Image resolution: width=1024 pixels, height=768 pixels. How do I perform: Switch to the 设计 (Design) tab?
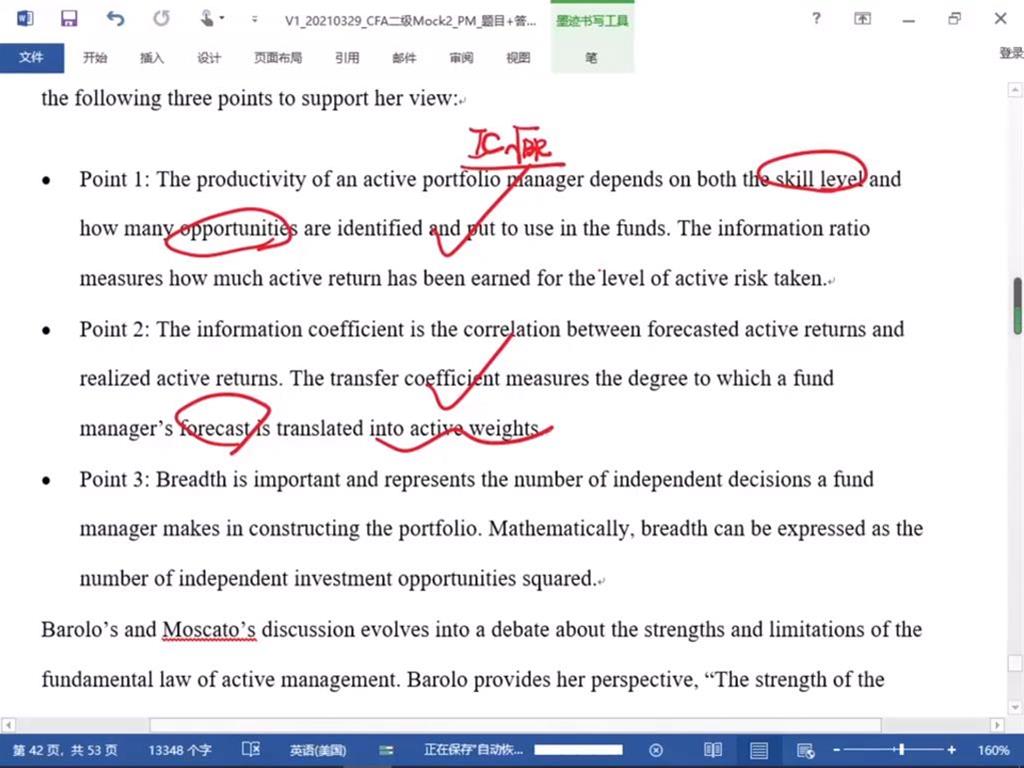coord(209,58)
